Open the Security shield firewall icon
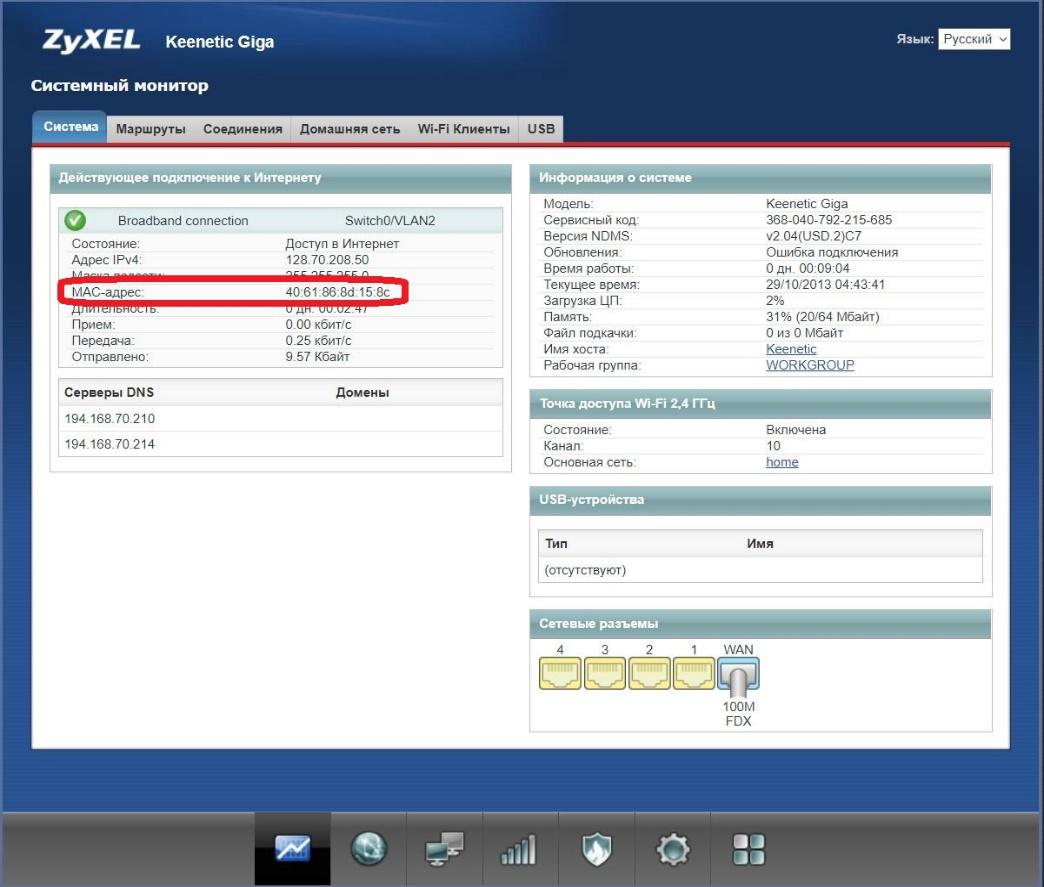1044x887 pixels. point(597,849)
